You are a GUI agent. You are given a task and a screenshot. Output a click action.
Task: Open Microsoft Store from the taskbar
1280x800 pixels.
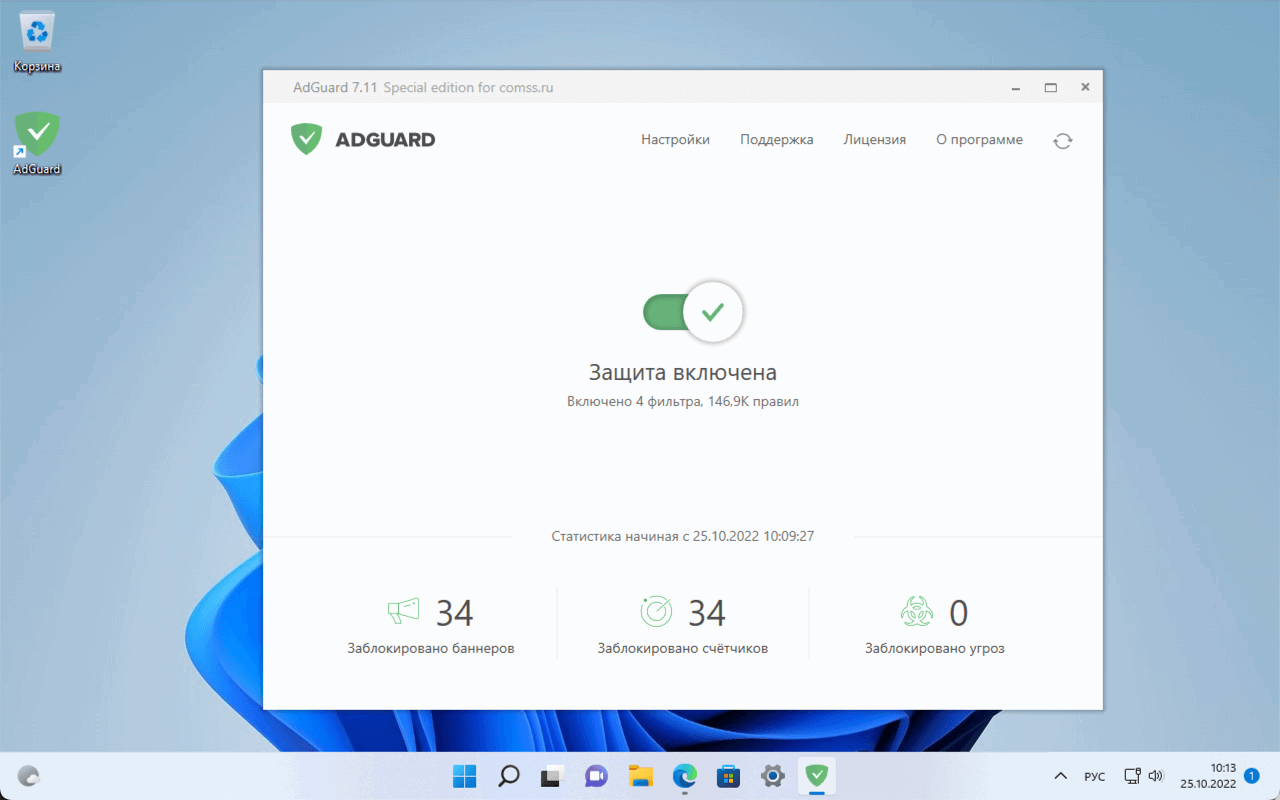click(x=729, y=775)
